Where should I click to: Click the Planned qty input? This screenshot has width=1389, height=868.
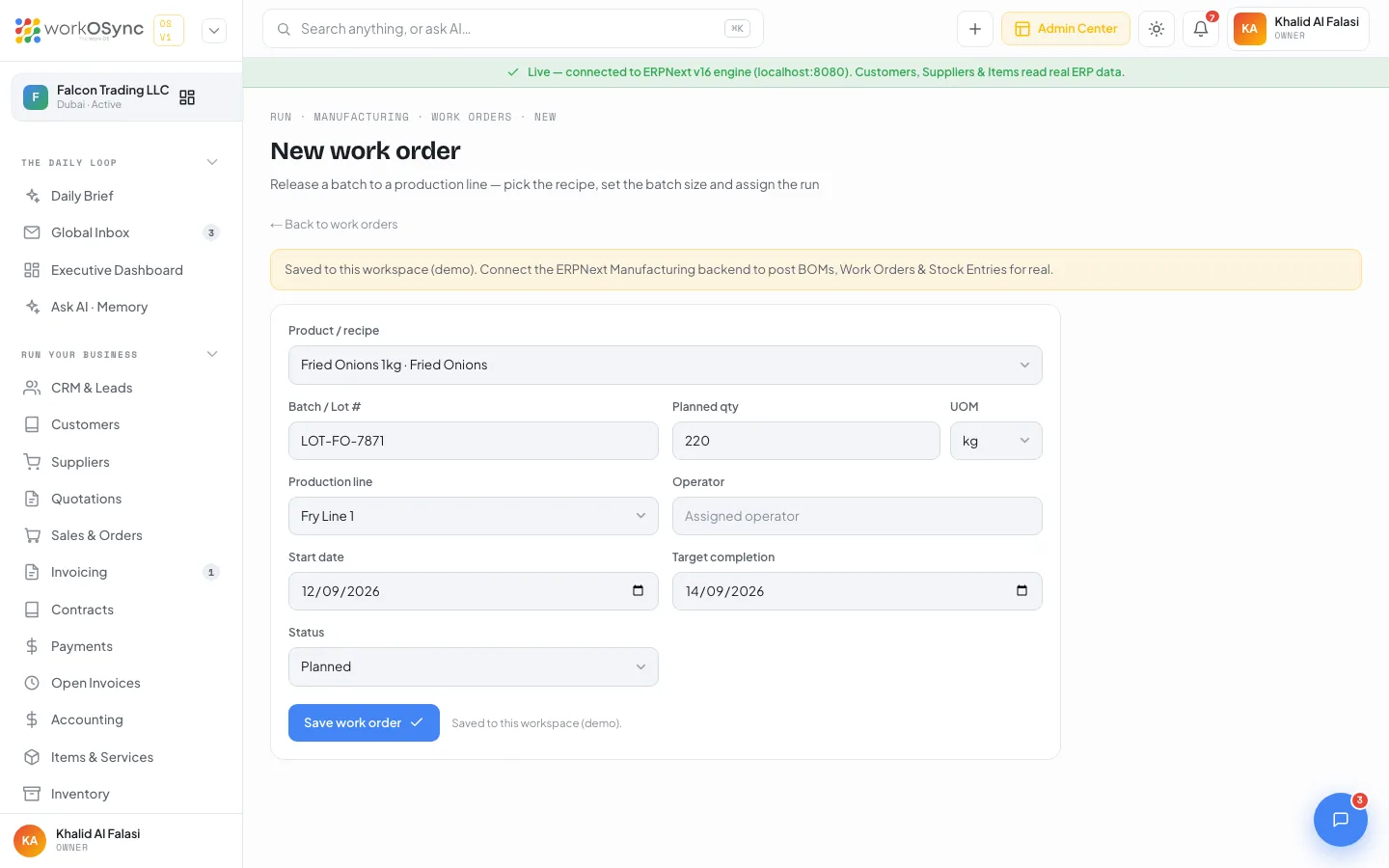806,441
